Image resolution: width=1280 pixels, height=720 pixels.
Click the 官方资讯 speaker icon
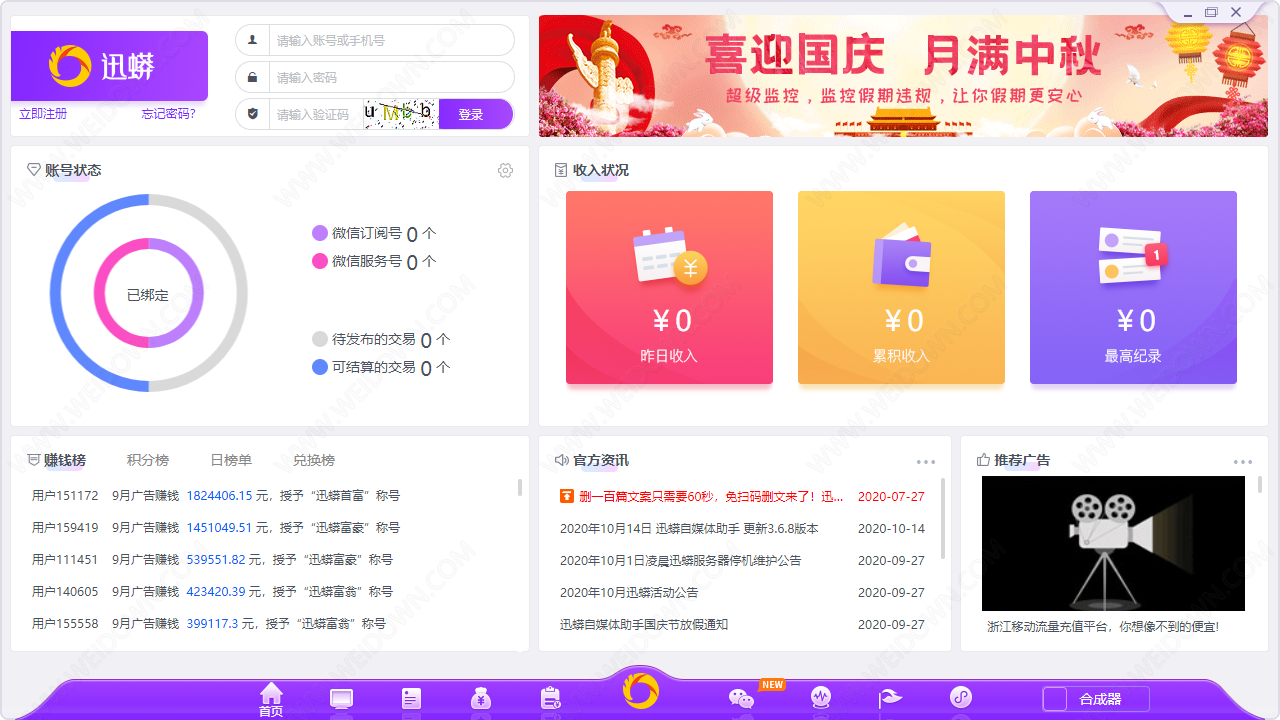[562, 460]
